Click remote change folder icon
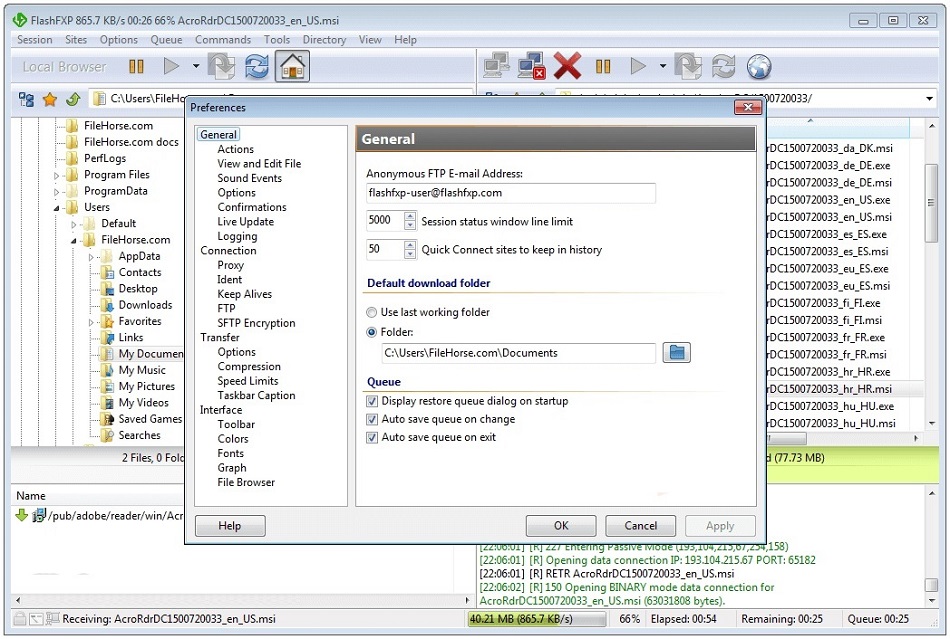Viewport: 950px width, 639px height. coord(688,66)
